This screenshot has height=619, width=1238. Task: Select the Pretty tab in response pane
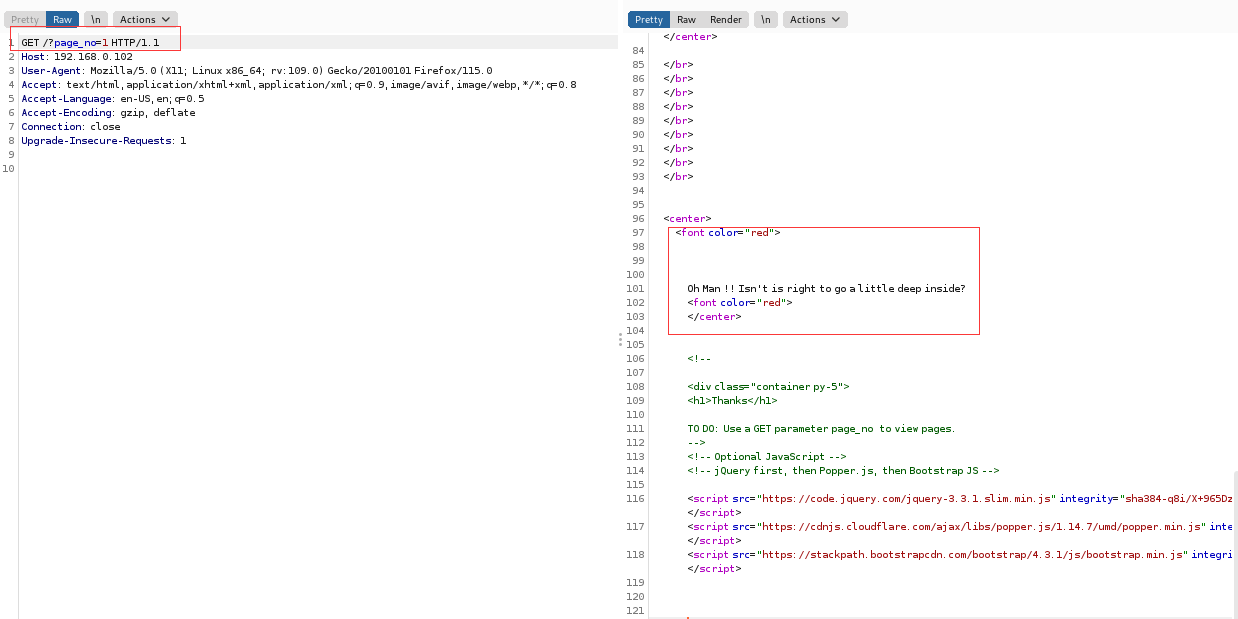pyautogui.click(x=648, y=19)
